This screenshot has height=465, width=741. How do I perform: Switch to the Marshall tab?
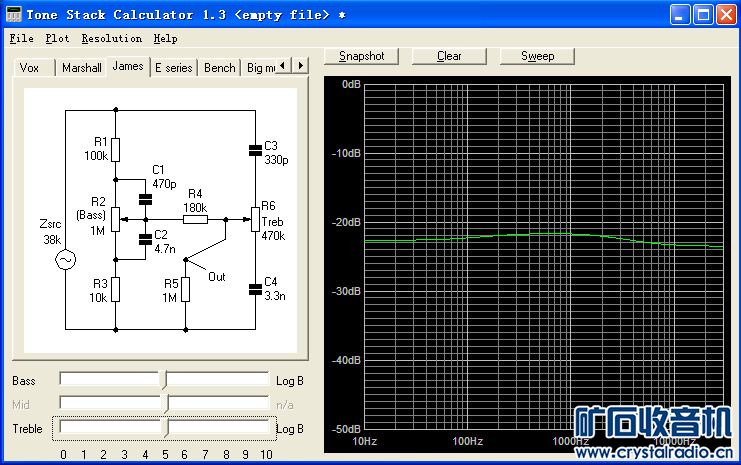pos(81,68)
